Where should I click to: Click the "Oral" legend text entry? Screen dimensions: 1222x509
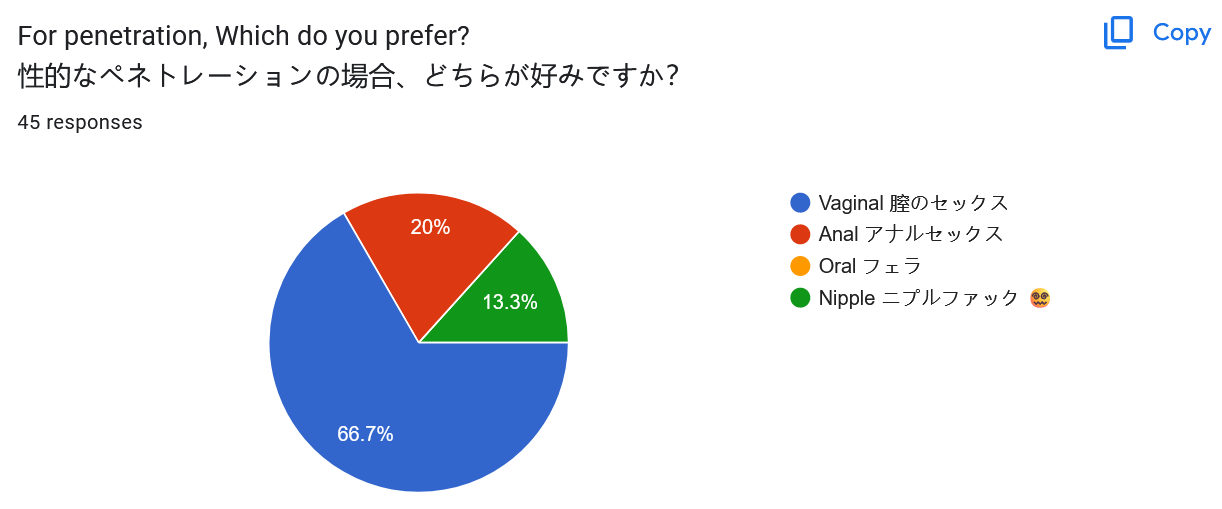(869, 266)
